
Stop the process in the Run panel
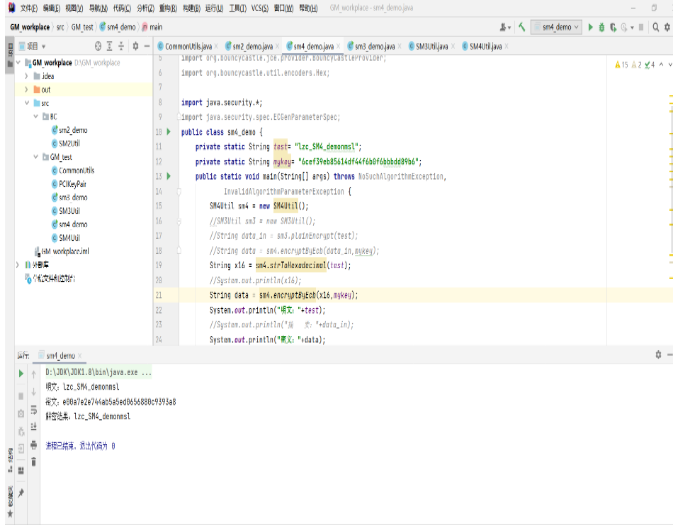coord(21,396)
